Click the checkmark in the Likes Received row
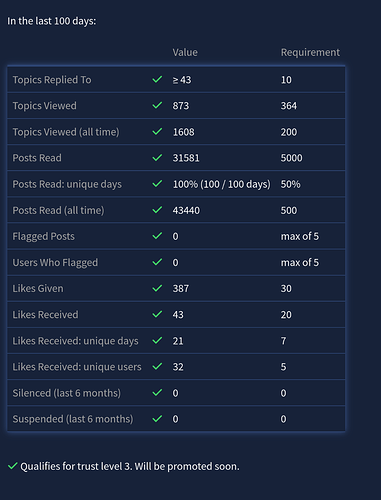Image resolution: width=381 pixels, height=500 pixels. [157, 314]
